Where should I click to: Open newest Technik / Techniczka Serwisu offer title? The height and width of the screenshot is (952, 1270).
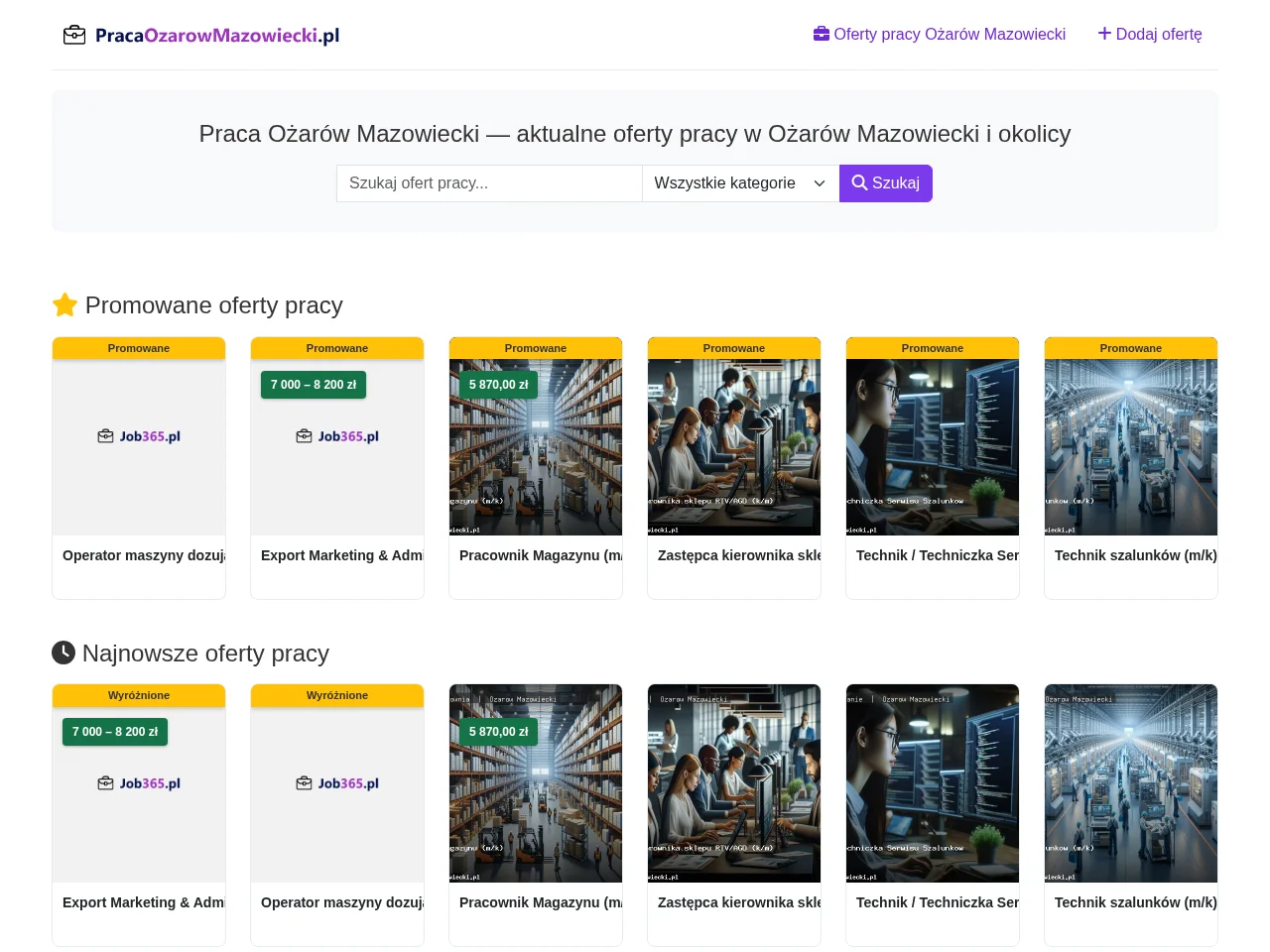(938, 902)
